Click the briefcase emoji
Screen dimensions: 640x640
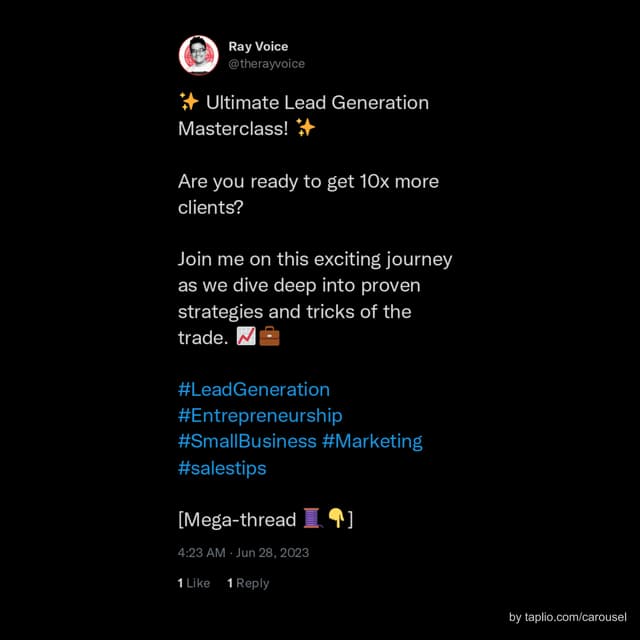point(269,337)
